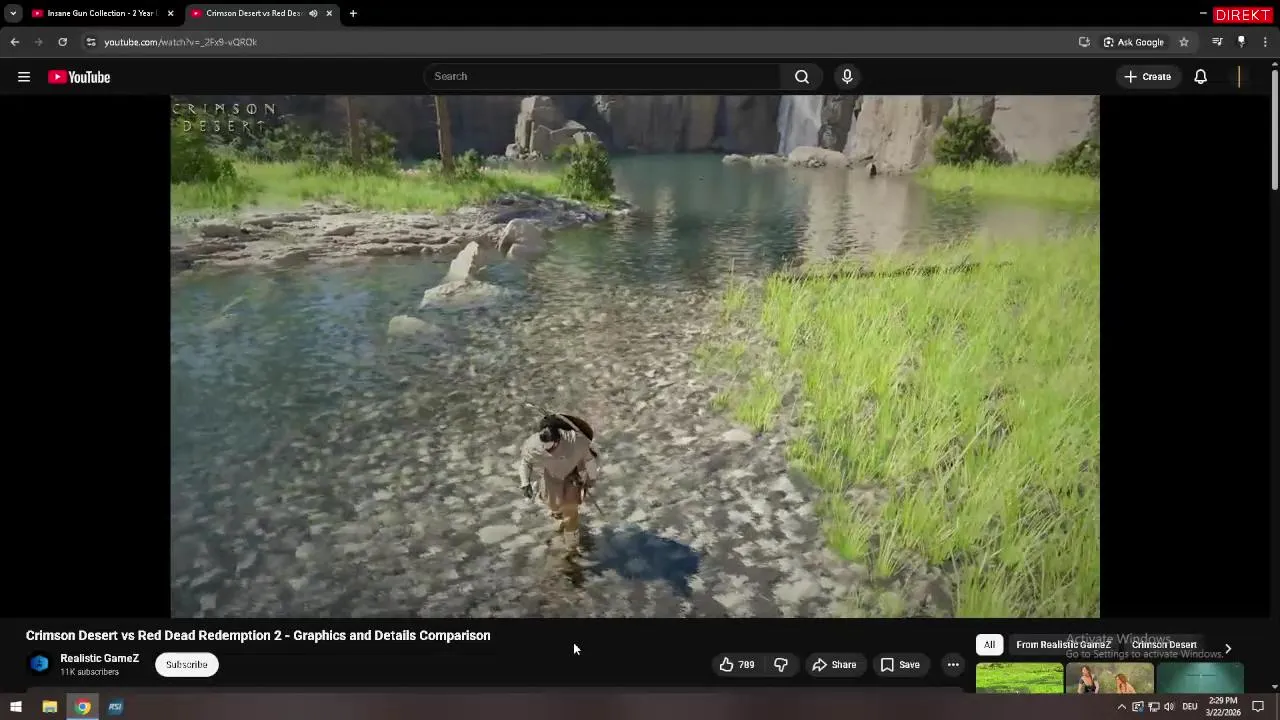Click the magnifier search button
Image resolution: width=1280 pixels, height=720 pixels.
(802, 76)
